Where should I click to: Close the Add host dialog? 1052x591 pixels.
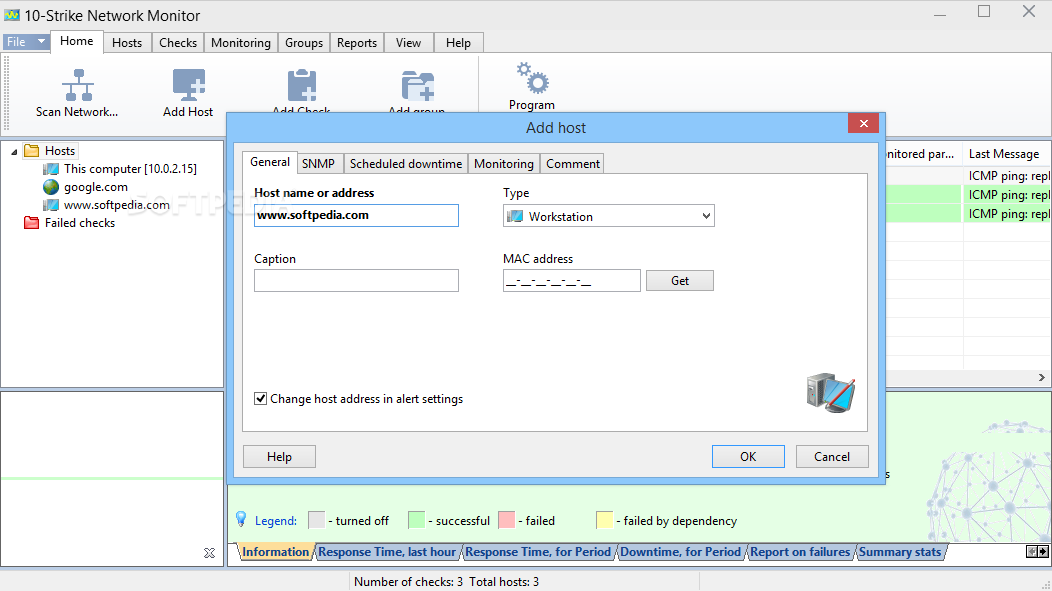[x=863, y=123]
